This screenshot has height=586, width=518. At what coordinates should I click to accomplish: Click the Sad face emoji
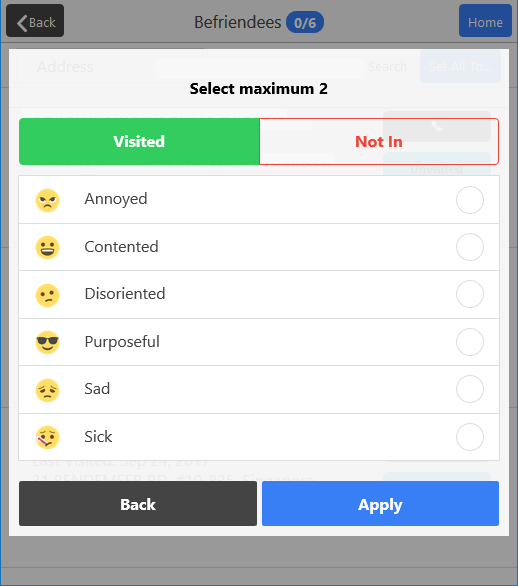coord(47,390)
